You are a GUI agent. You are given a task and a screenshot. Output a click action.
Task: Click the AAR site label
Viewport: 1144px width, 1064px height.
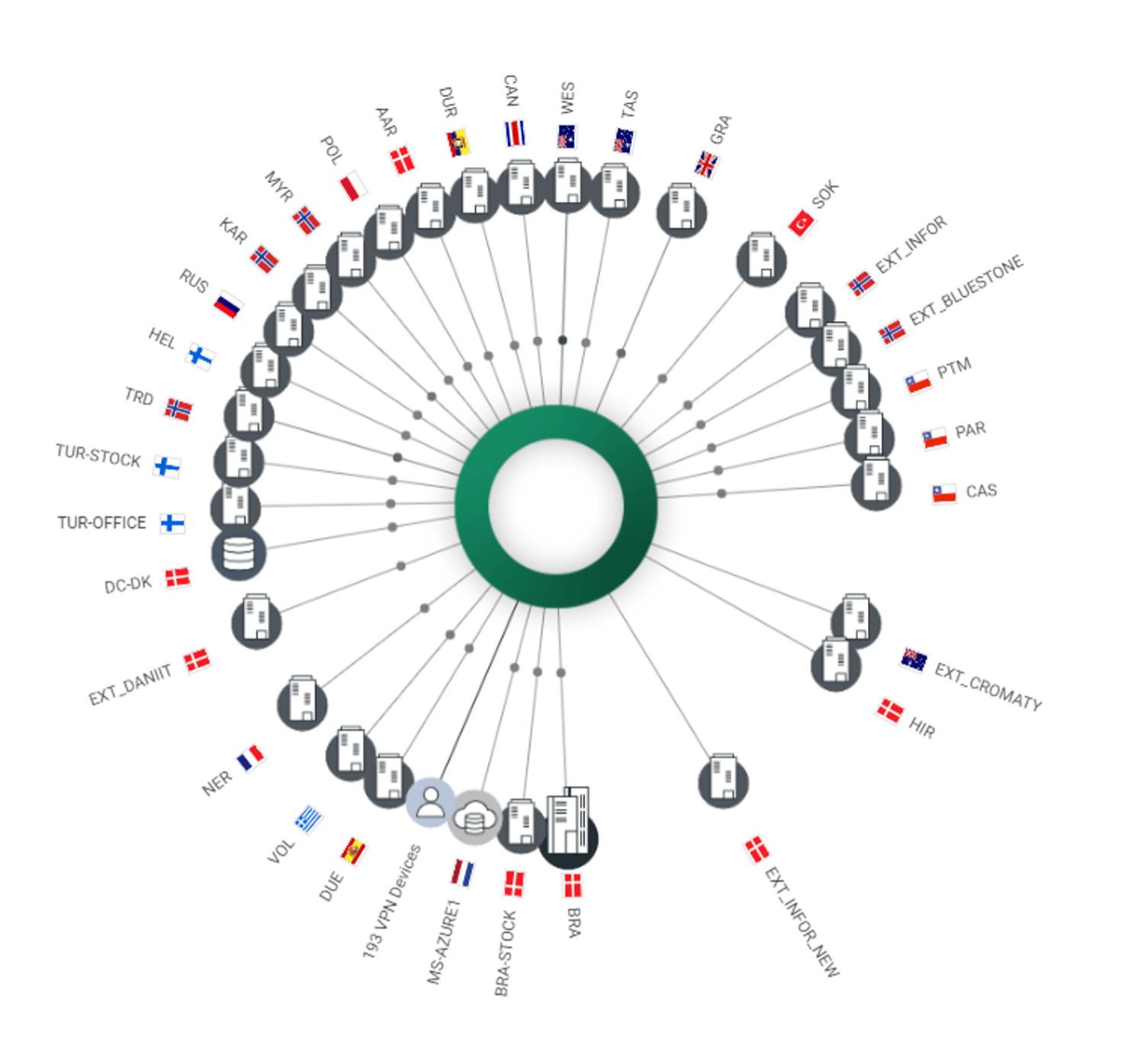click(387, 122)
